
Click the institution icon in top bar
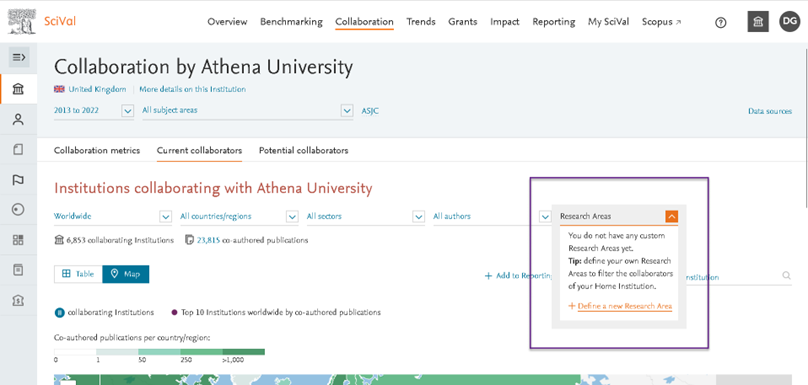758,22
